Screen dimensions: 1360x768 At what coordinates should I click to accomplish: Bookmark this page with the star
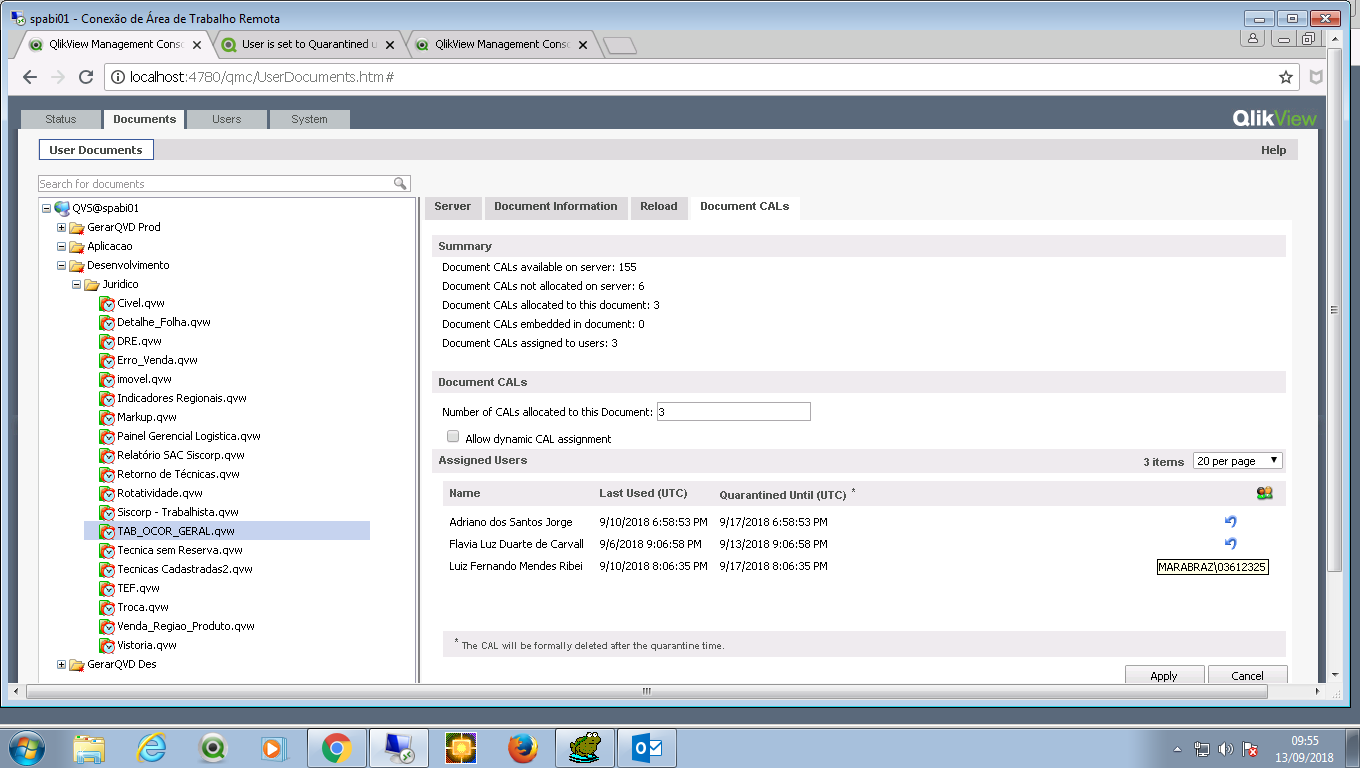(1286, 77)
